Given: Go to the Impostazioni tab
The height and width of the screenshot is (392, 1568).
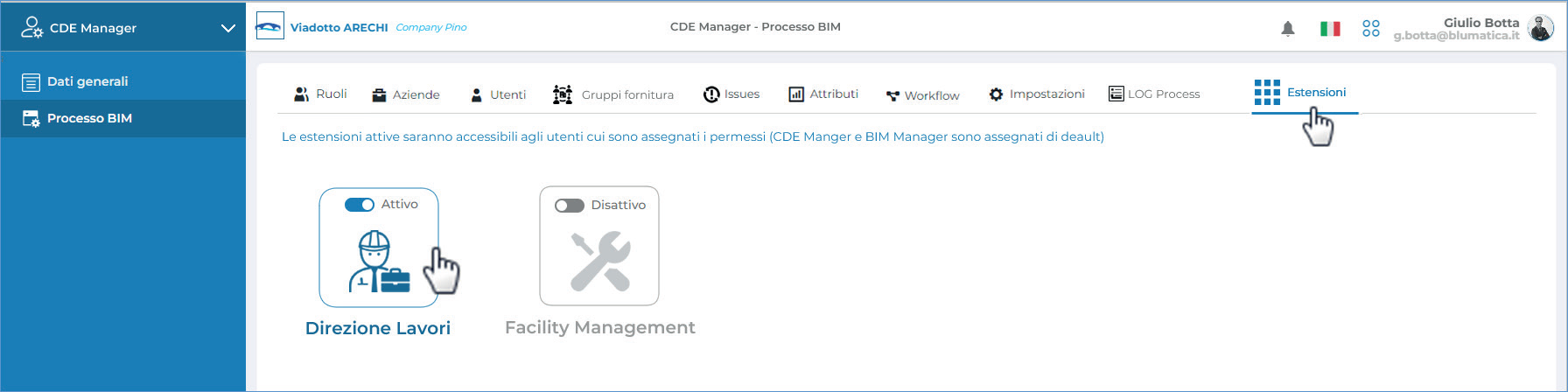Looking at the screenshot, I should (x=1036, y=94).
